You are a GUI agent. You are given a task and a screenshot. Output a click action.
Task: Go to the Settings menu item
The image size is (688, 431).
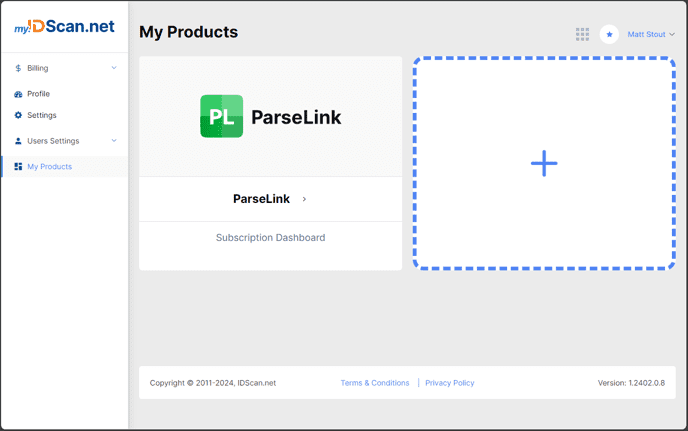(x=42, y=115)
